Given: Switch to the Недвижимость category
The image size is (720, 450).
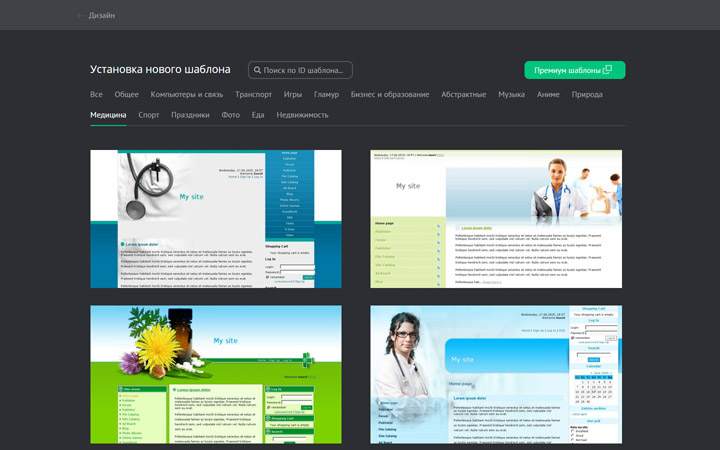Looking at the screenshot, I should pyautogui.click(x=302, y=115).
